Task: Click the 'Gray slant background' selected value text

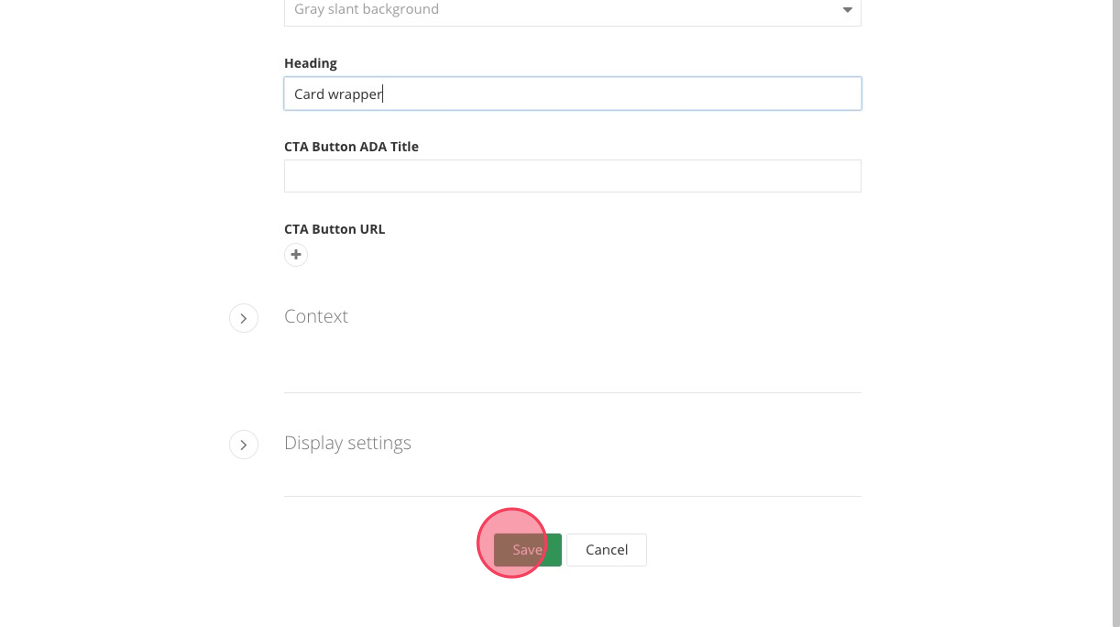Action: point(366,10)
